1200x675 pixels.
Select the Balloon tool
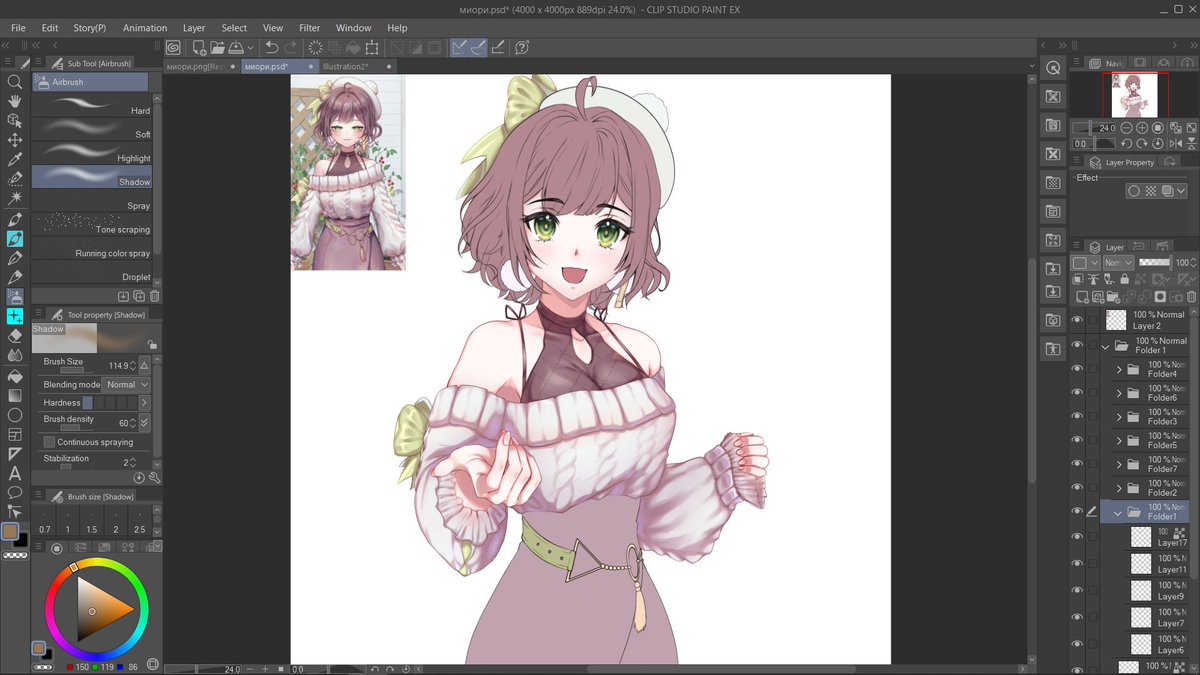tap(15, 492)
